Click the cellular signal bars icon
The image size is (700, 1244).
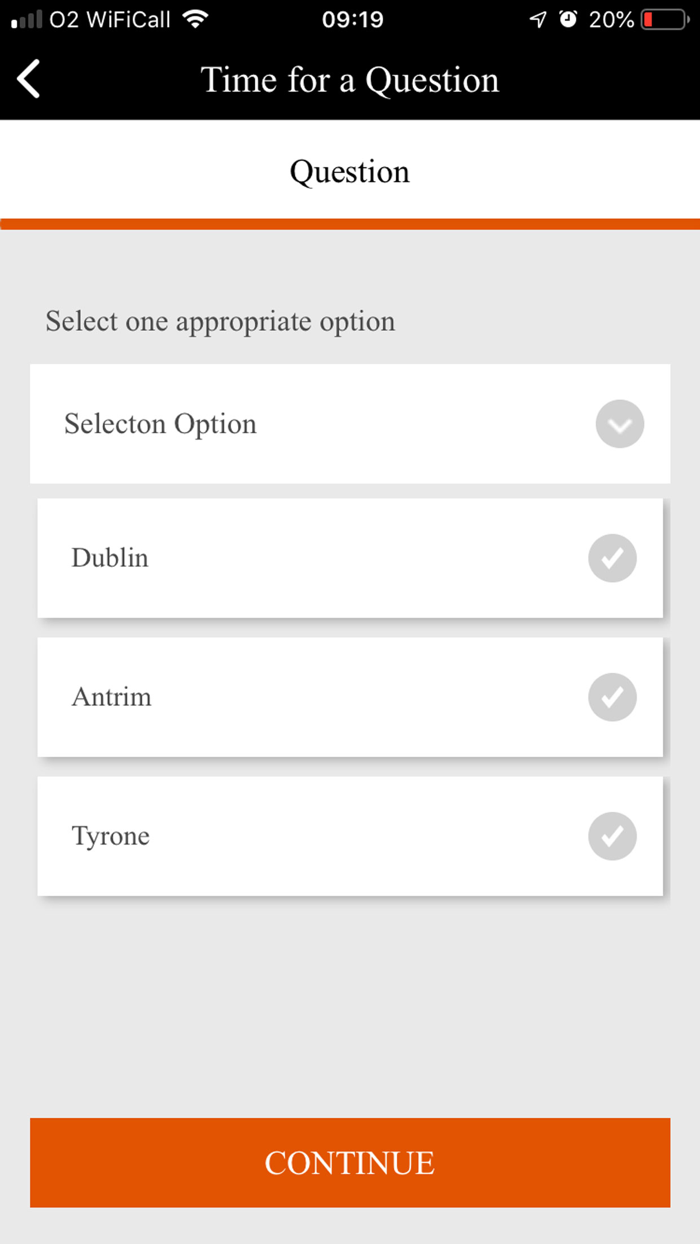click(26, 19)
